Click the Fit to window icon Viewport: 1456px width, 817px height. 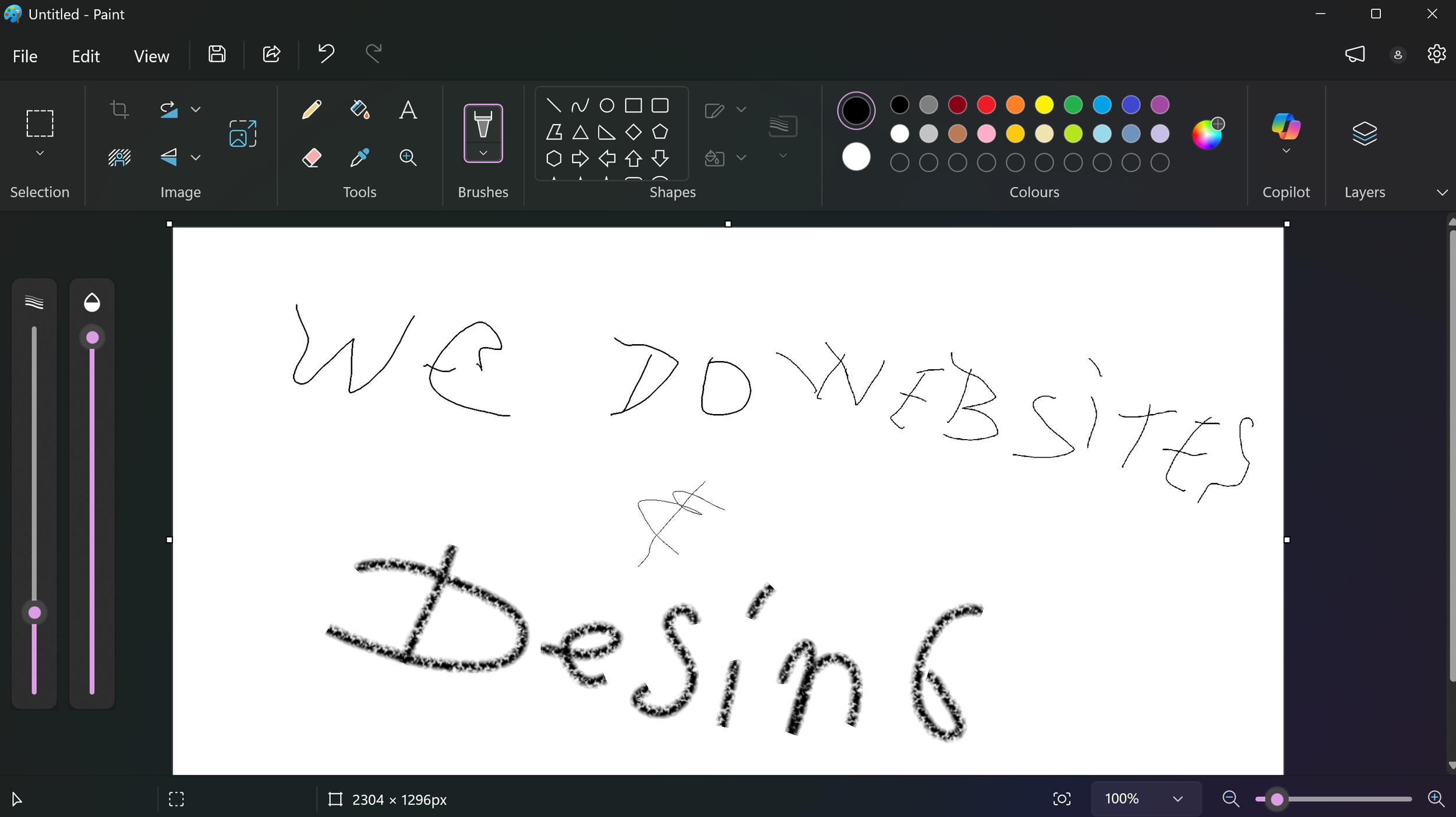coord(1062,799)
